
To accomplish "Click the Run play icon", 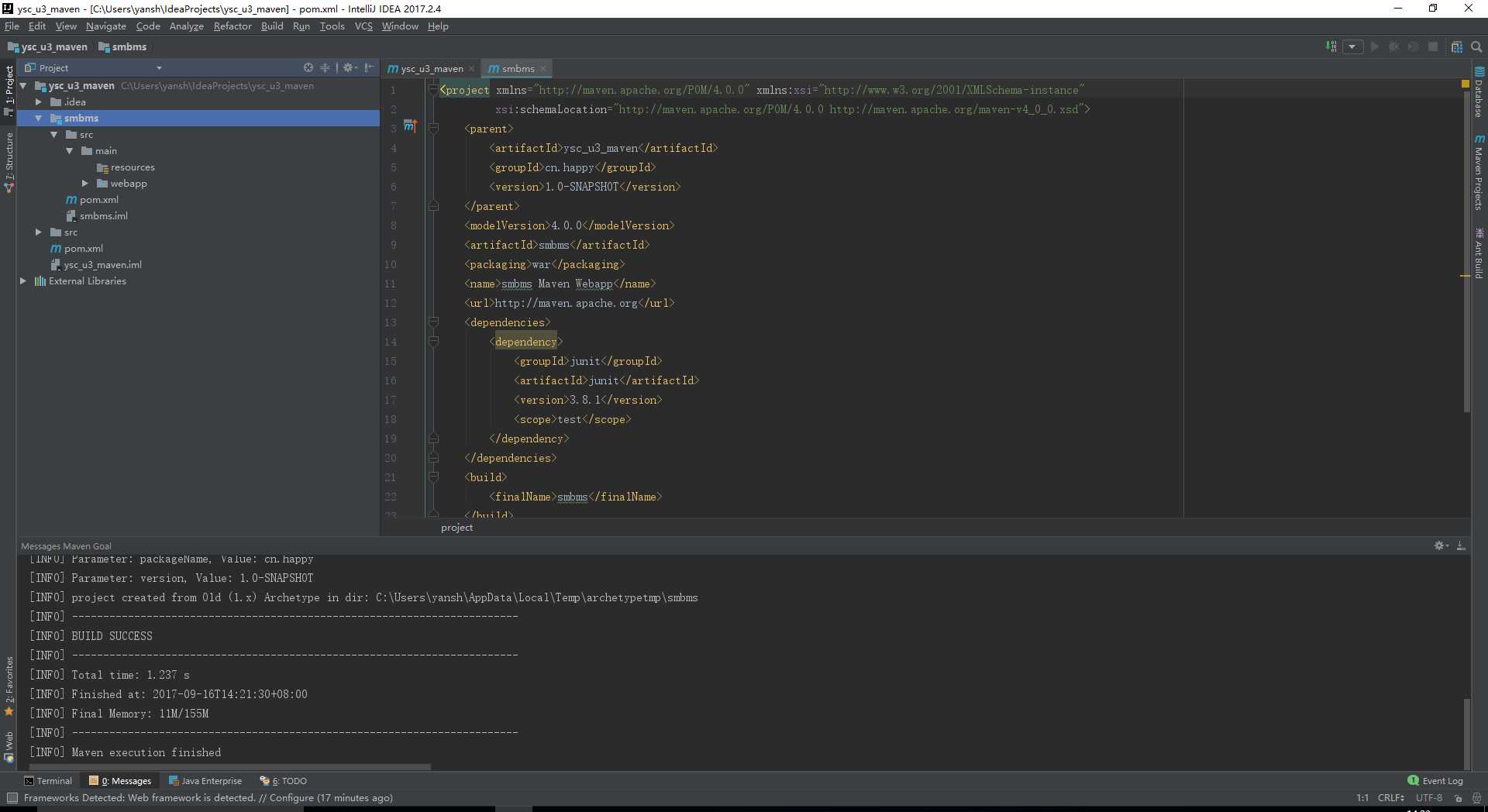I will click(1374, 46).
